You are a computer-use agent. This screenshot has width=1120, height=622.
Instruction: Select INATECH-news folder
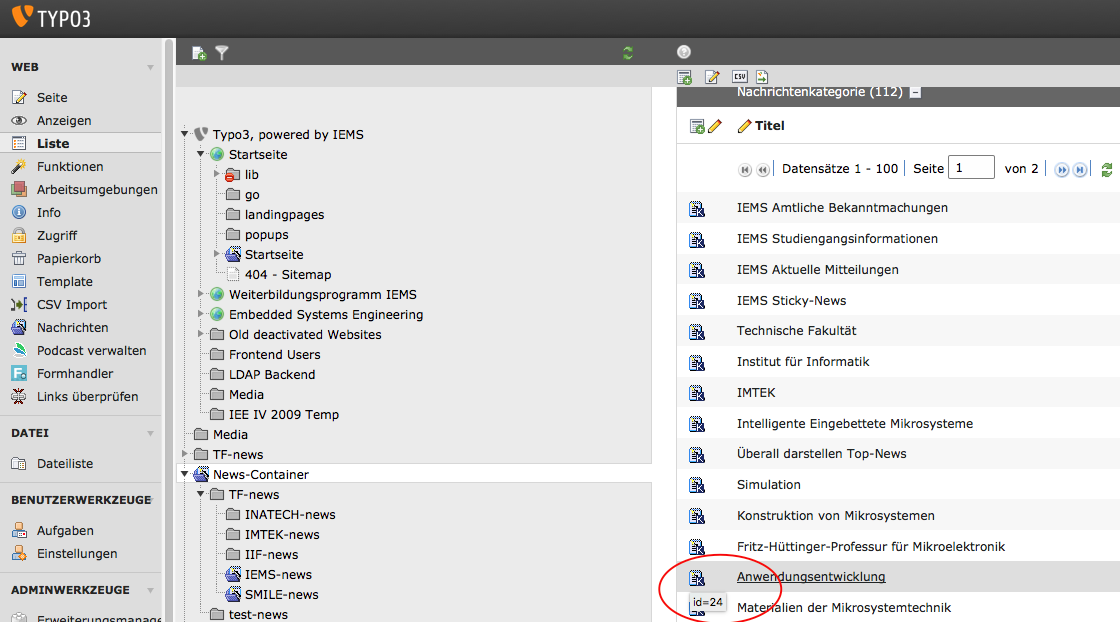click(x=290, y=515)
